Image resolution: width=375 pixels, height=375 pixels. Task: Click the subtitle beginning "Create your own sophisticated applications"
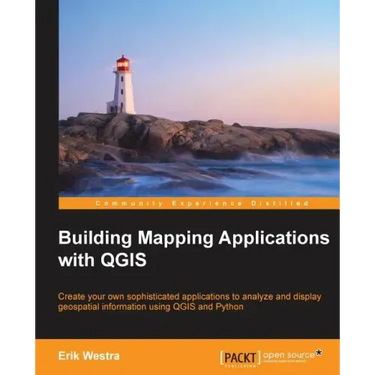[x=189, y=301]
